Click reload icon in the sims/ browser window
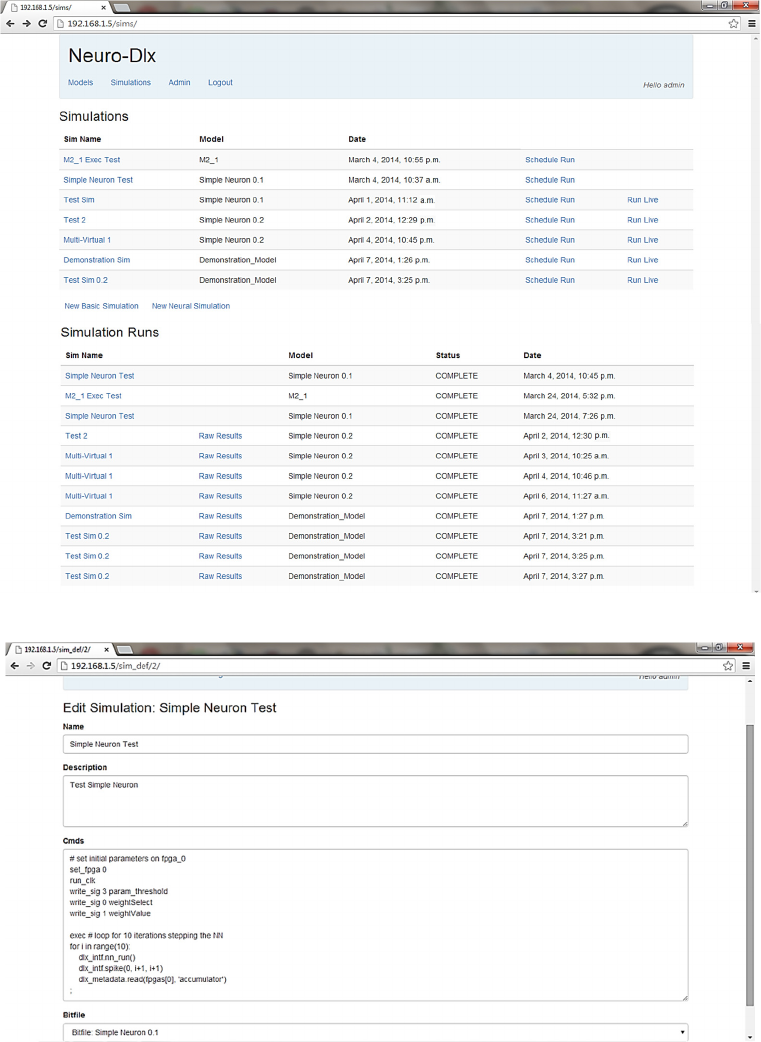 [43, 23]
